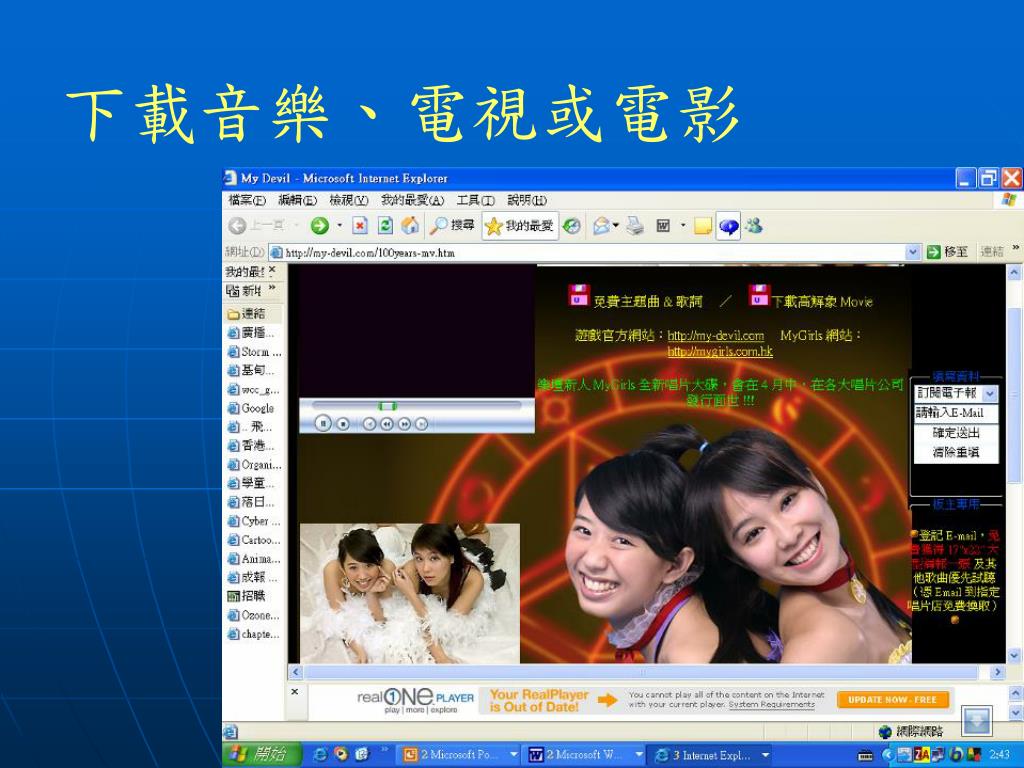Screen dimensions: 1024x768
Task: Open the dropdown arrow beside the Word edit icon
Action: (683, 226)
